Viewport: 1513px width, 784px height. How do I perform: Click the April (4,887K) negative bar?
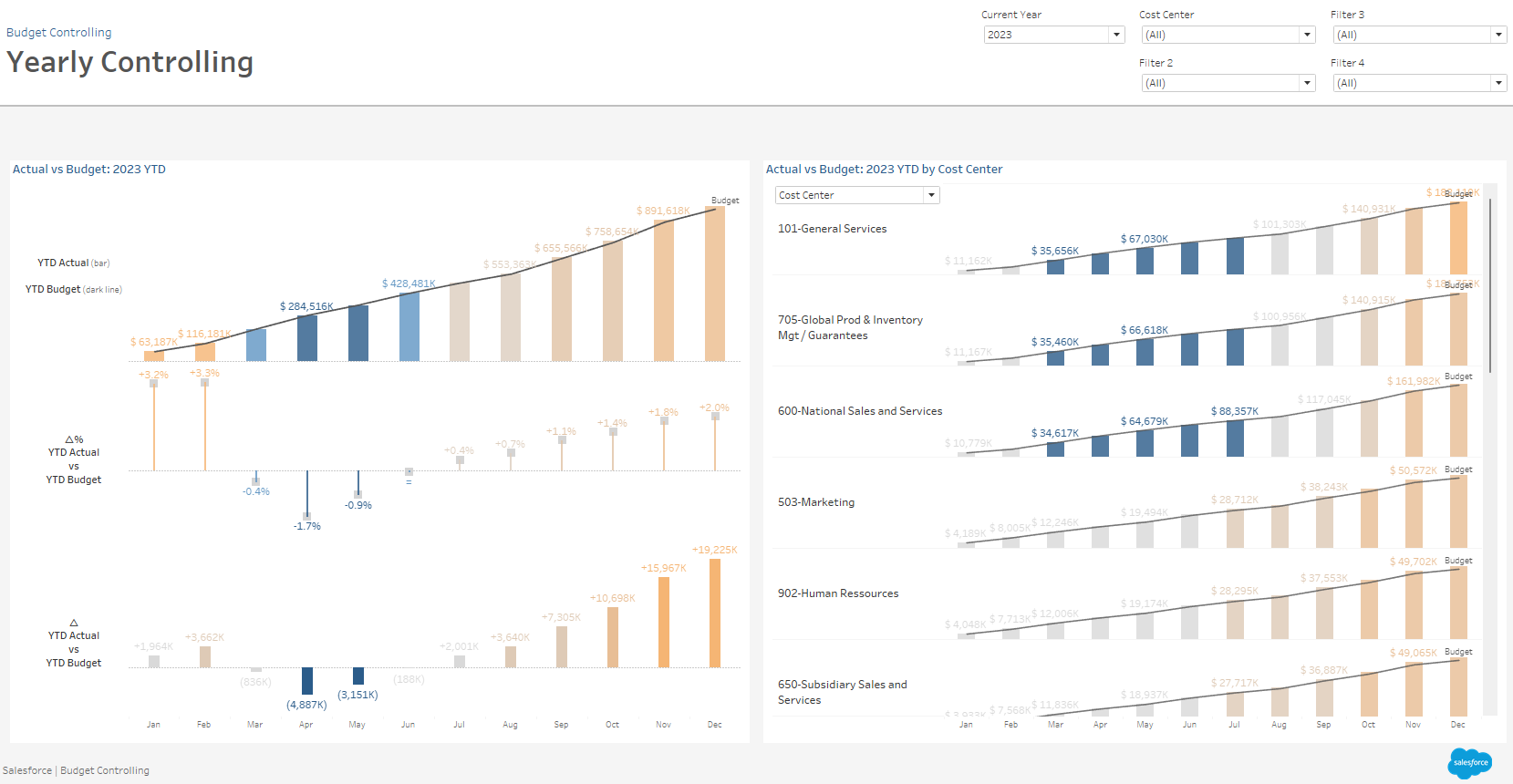click(x=307, y=680)
